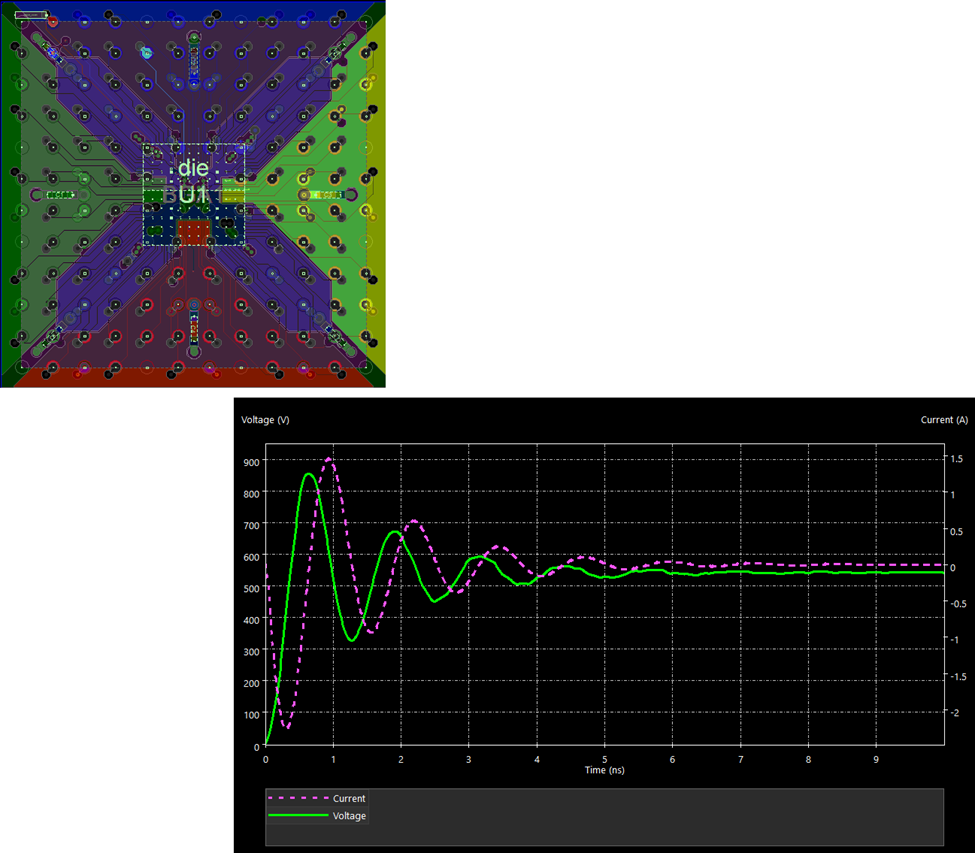975x853 pixels.
Task: Select the component left of the die
Action: [60, 194]
